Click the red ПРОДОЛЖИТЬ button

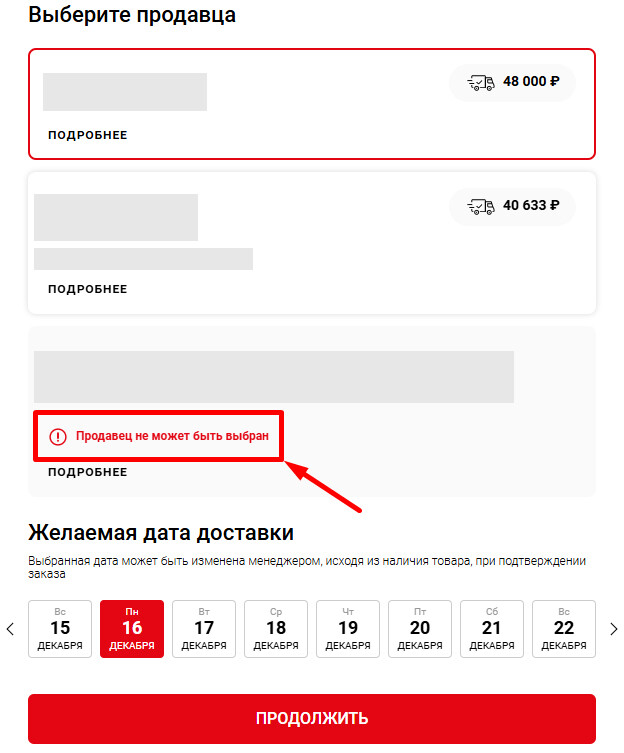click(x=312, y=718)
